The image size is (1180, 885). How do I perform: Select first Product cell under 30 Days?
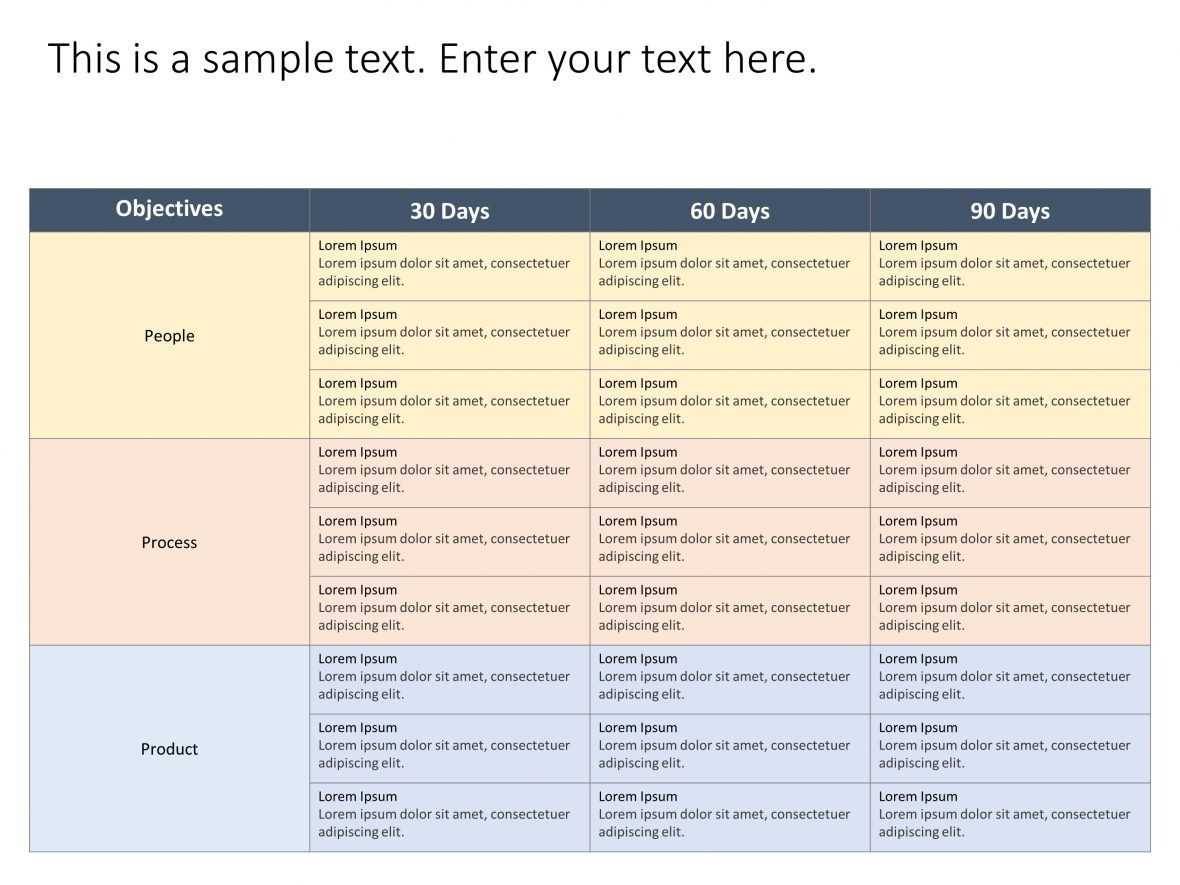click(x=449, y=680)
